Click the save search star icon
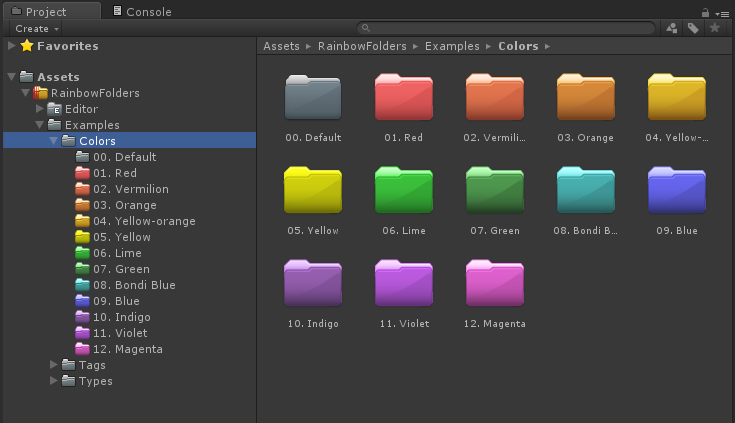This screenshot has width=735, height=423. tap(714, 29)
